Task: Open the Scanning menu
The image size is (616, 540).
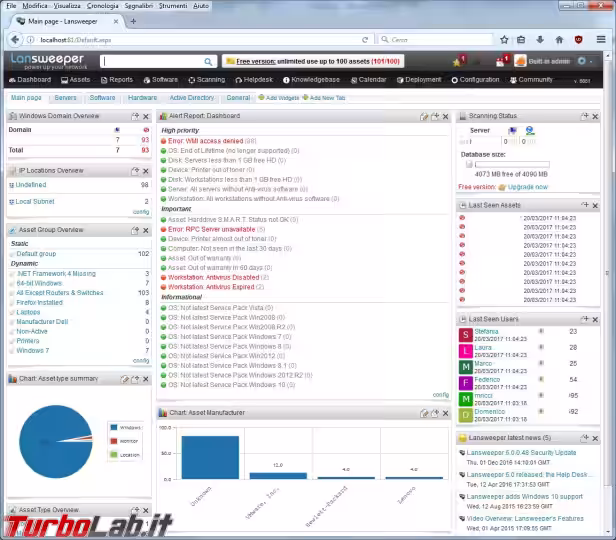Action: [207, 80]
